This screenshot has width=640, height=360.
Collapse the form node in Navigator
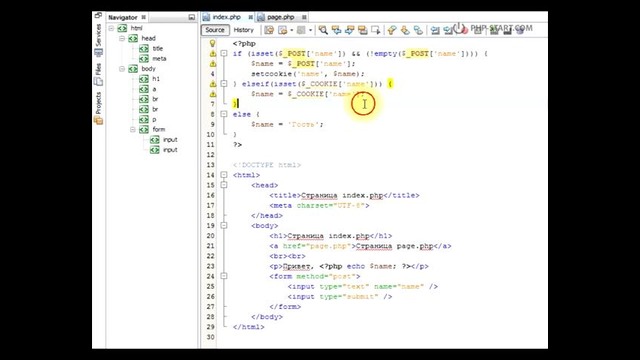133,129
